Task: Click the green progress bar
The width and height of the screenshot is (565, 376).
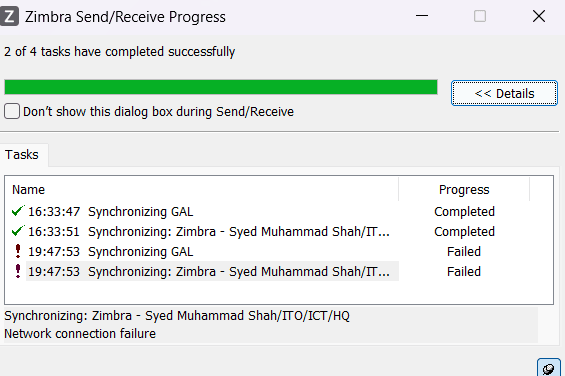Action: 221,87
